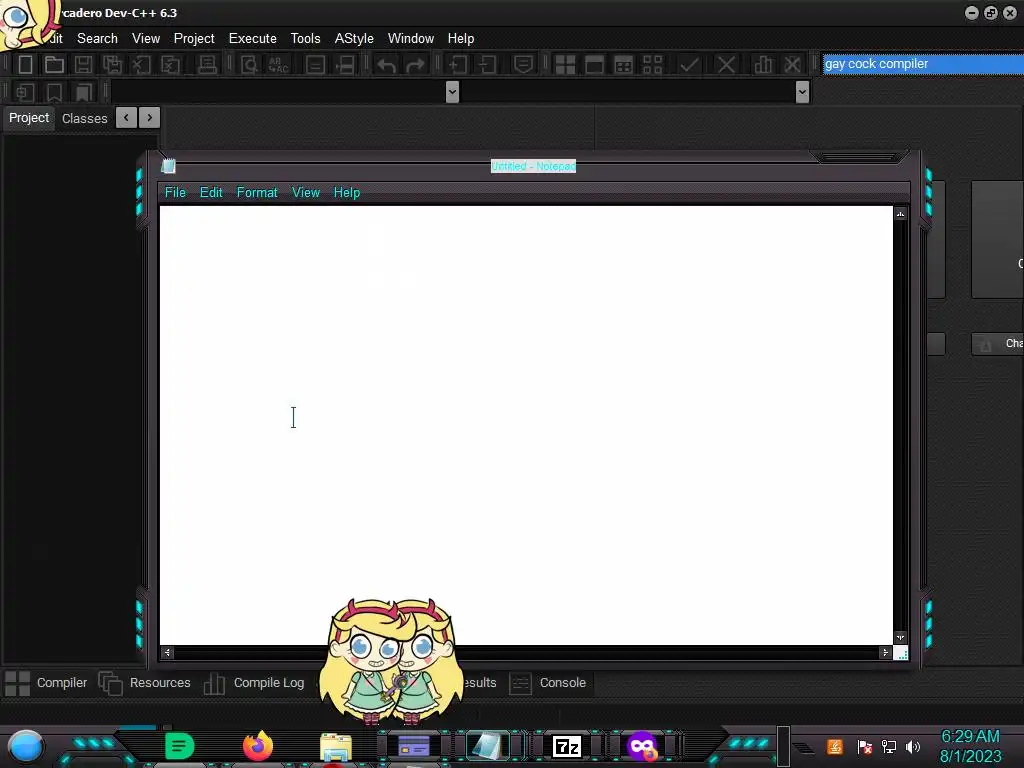This screenshot has height=768, width=1024.
Task: Click the Find magnifier toolbar icon
Action: coord(249,64)
